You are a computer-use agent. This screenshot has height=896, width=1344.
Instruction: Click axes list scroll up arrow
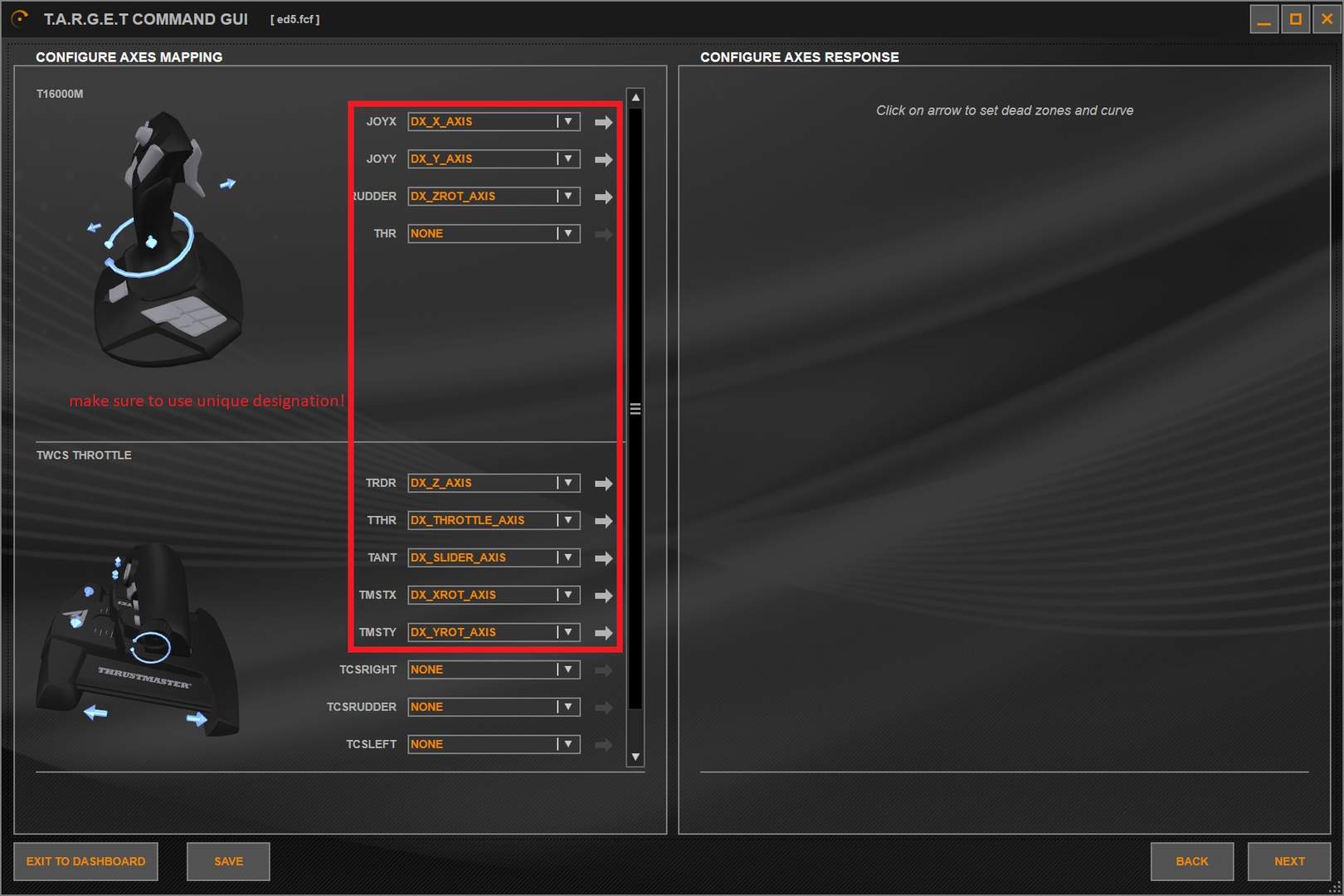[x=635, y=97]
